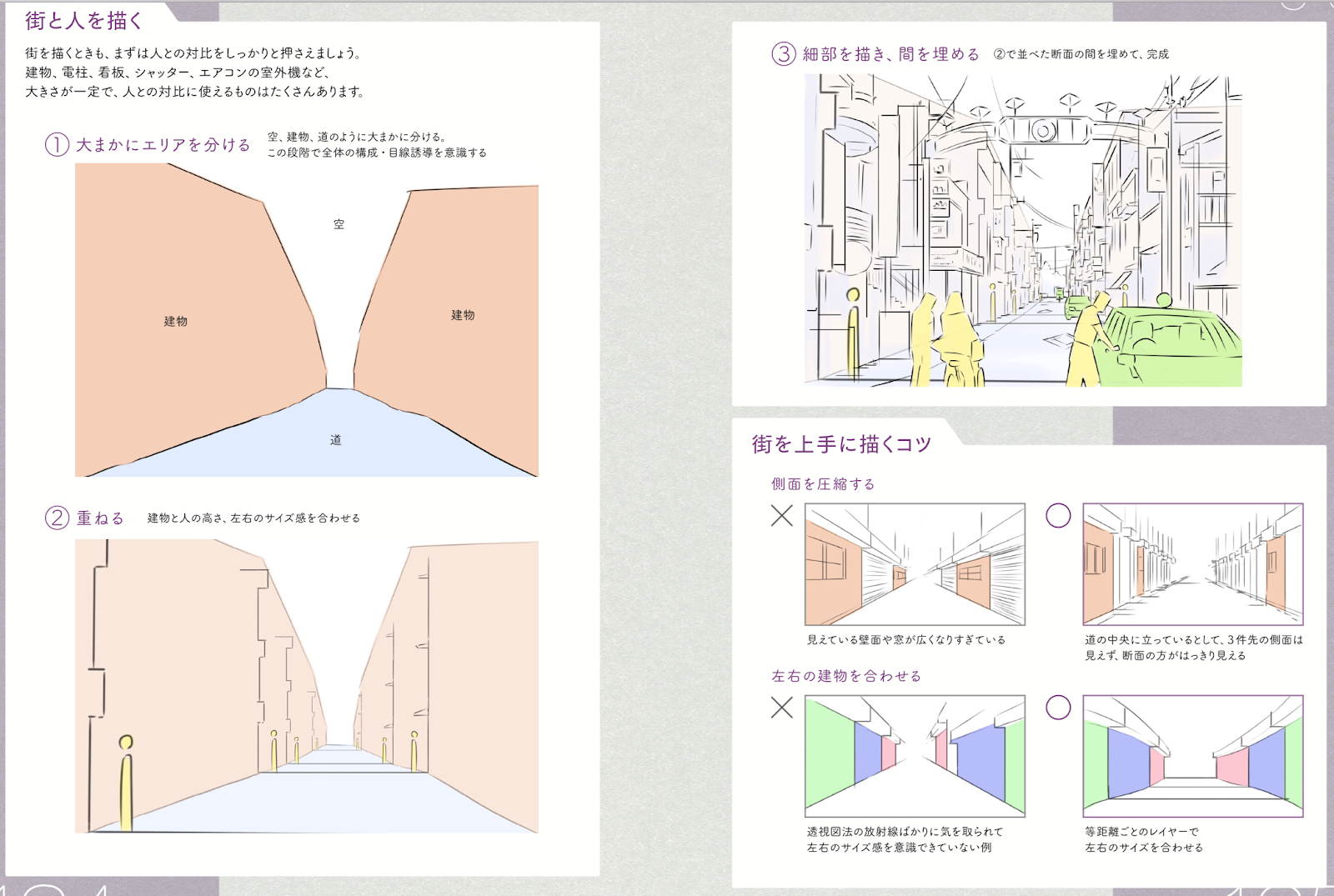Viewport: 1334px width, 896px height.
Task: Click caption starting 透視図法の放射線ばかりに
Action: click(905, 839)
